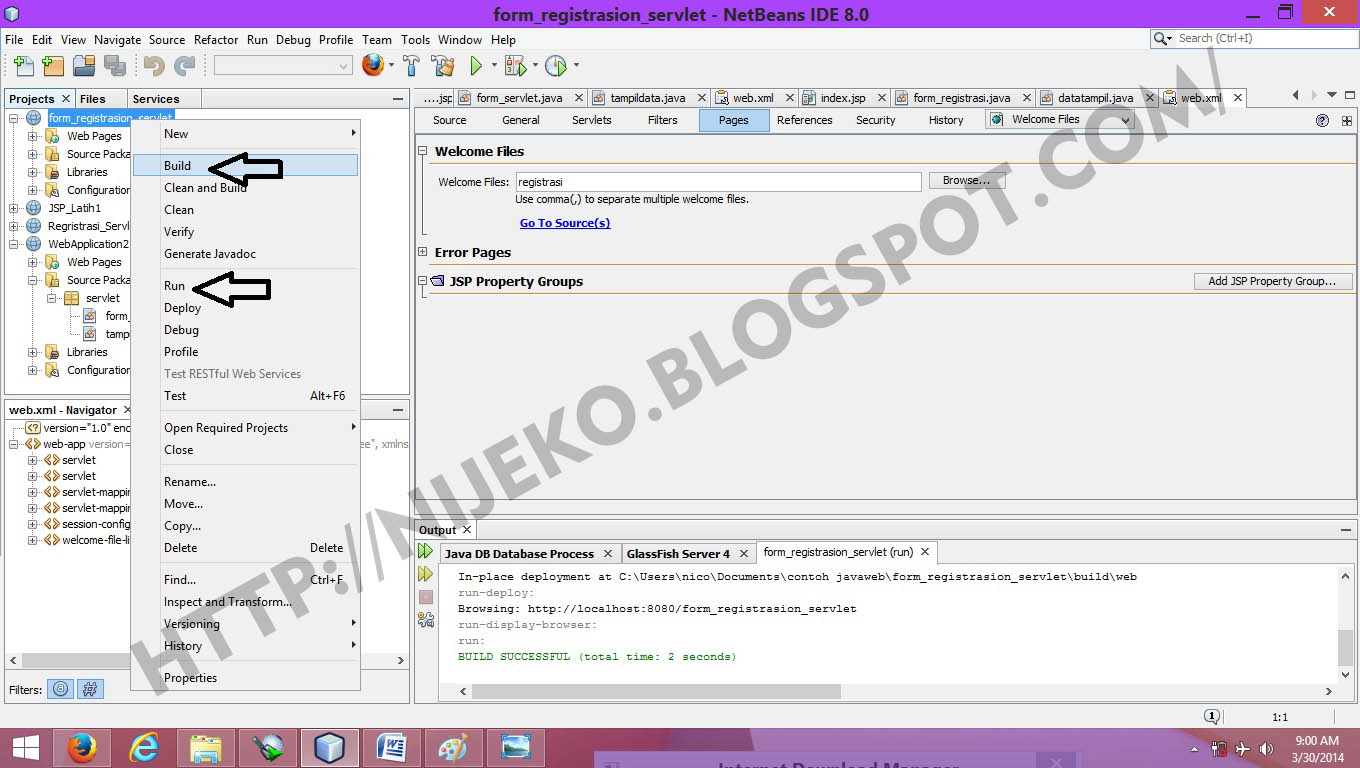Click the New Project toolbar icon
Screen dimensions: 1360x768
(x=51, y=65)
